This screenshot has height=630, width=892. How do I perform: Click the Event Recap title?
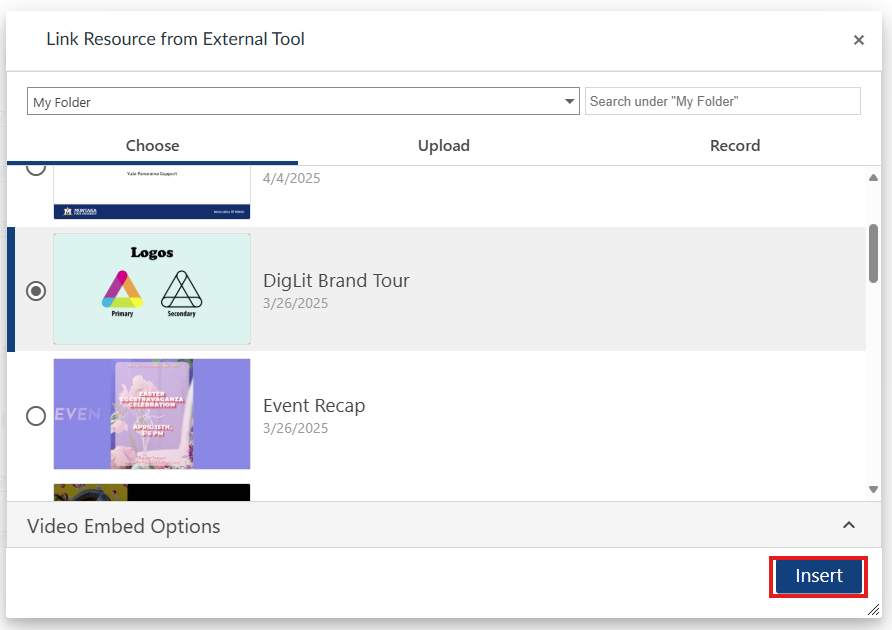click(314, 406)
